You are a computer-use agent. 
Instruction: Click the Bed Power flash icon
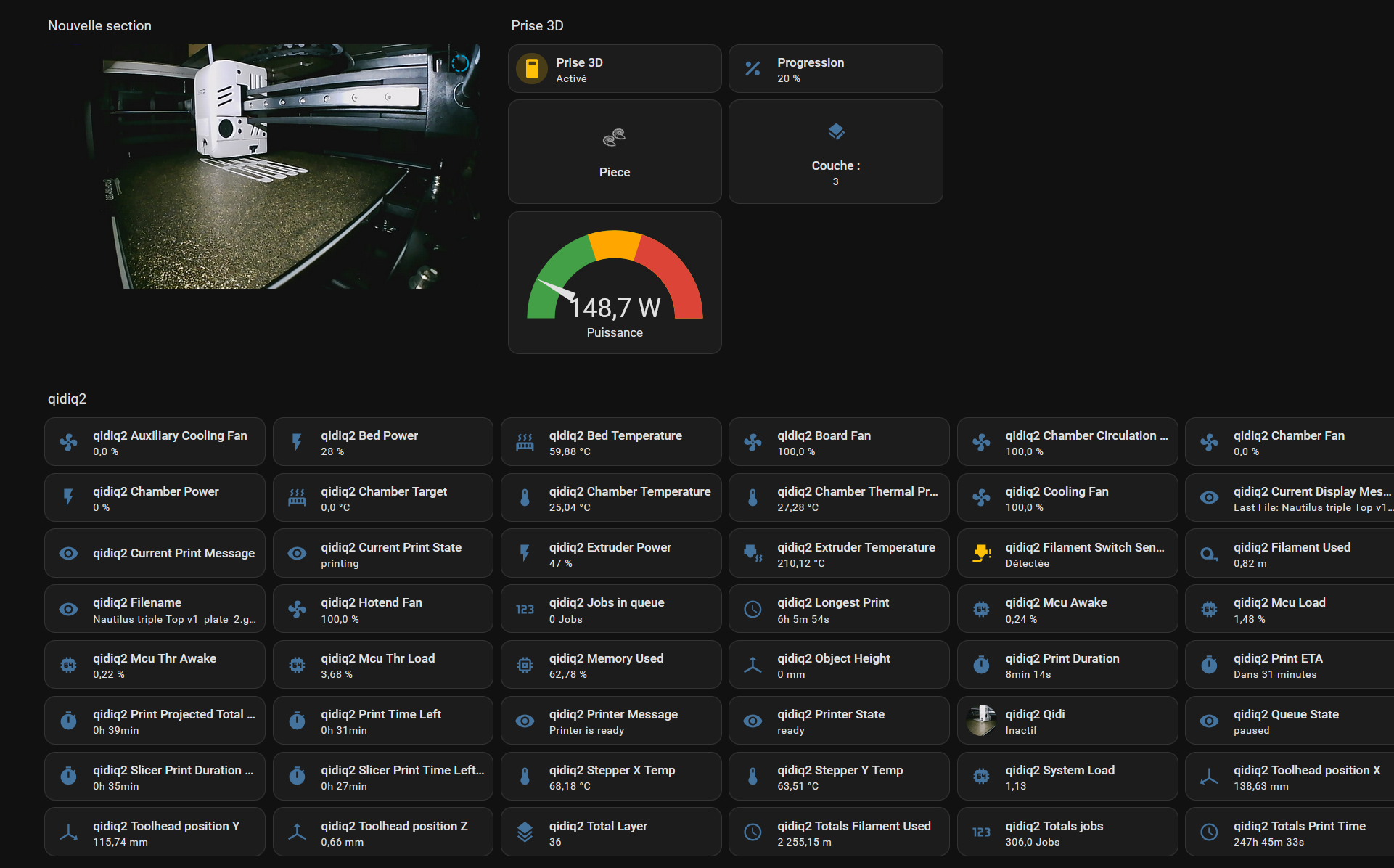coord(297,442)
